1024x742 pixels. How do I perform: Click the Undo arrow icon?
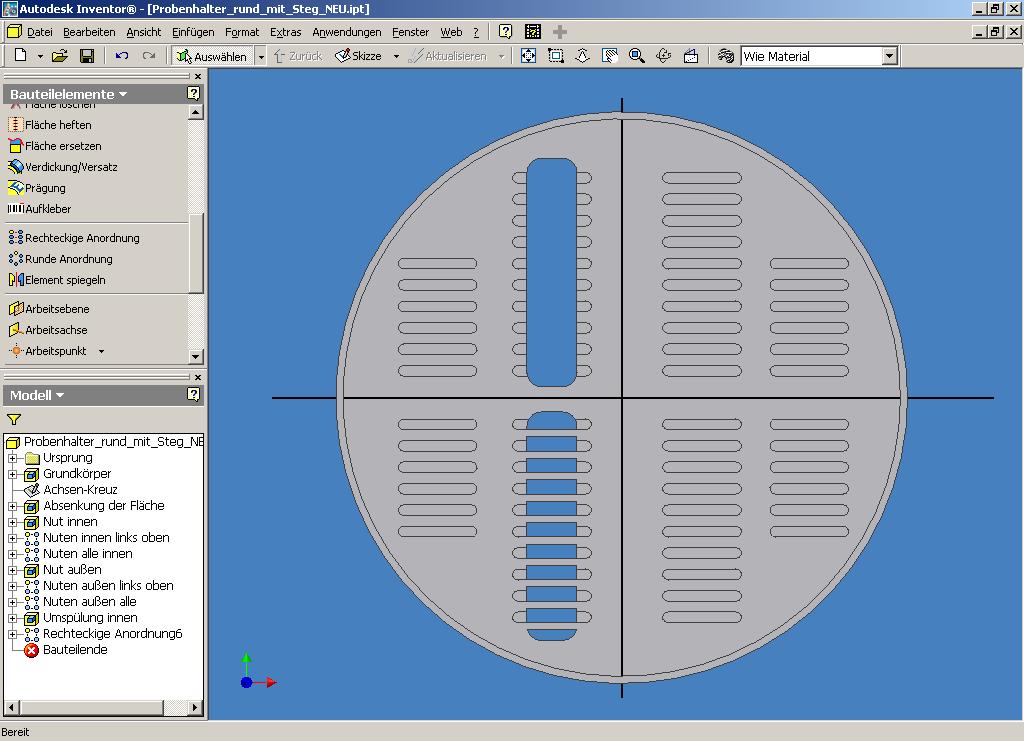[x=122, y=56]
